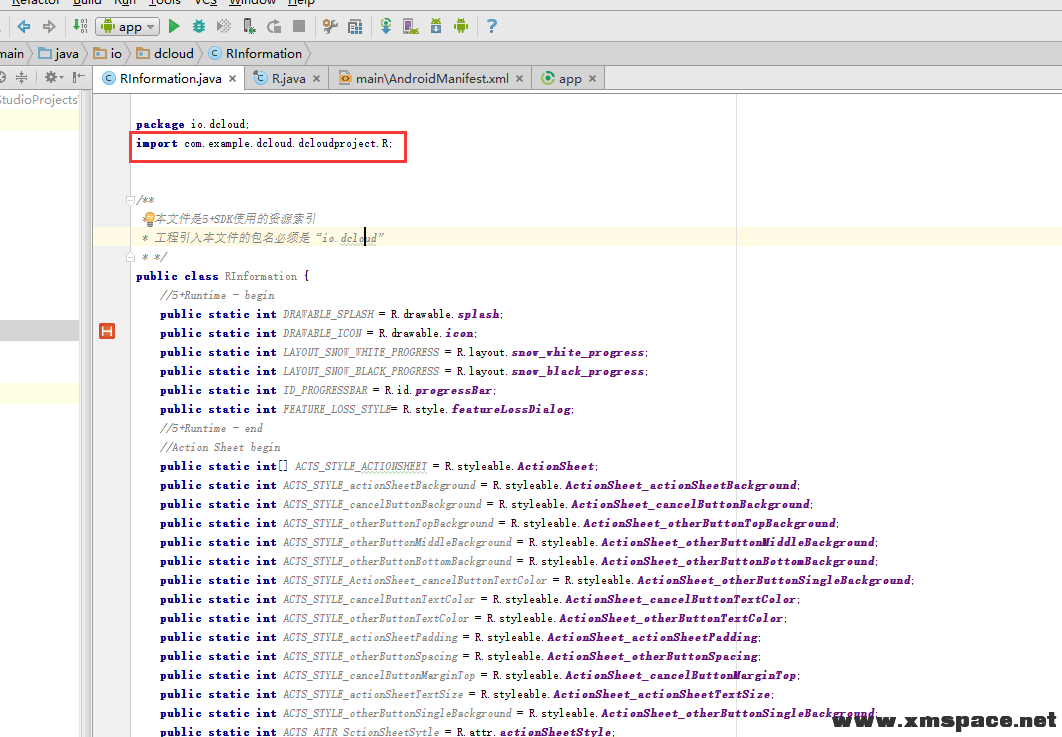1062x737 pixels.
Task: Open the app run configuration dropdown
Action: coord(128,26)
